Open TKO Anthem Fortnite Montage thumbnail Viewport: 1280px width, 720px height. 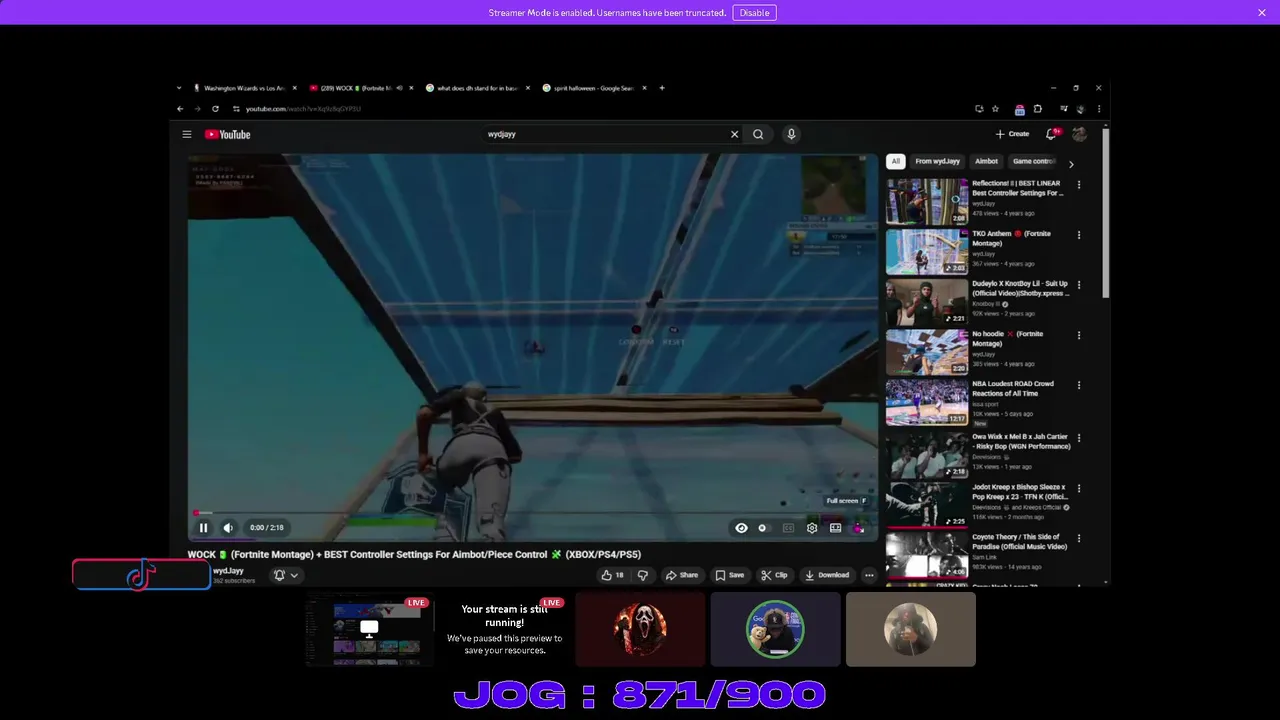(927, 252)
